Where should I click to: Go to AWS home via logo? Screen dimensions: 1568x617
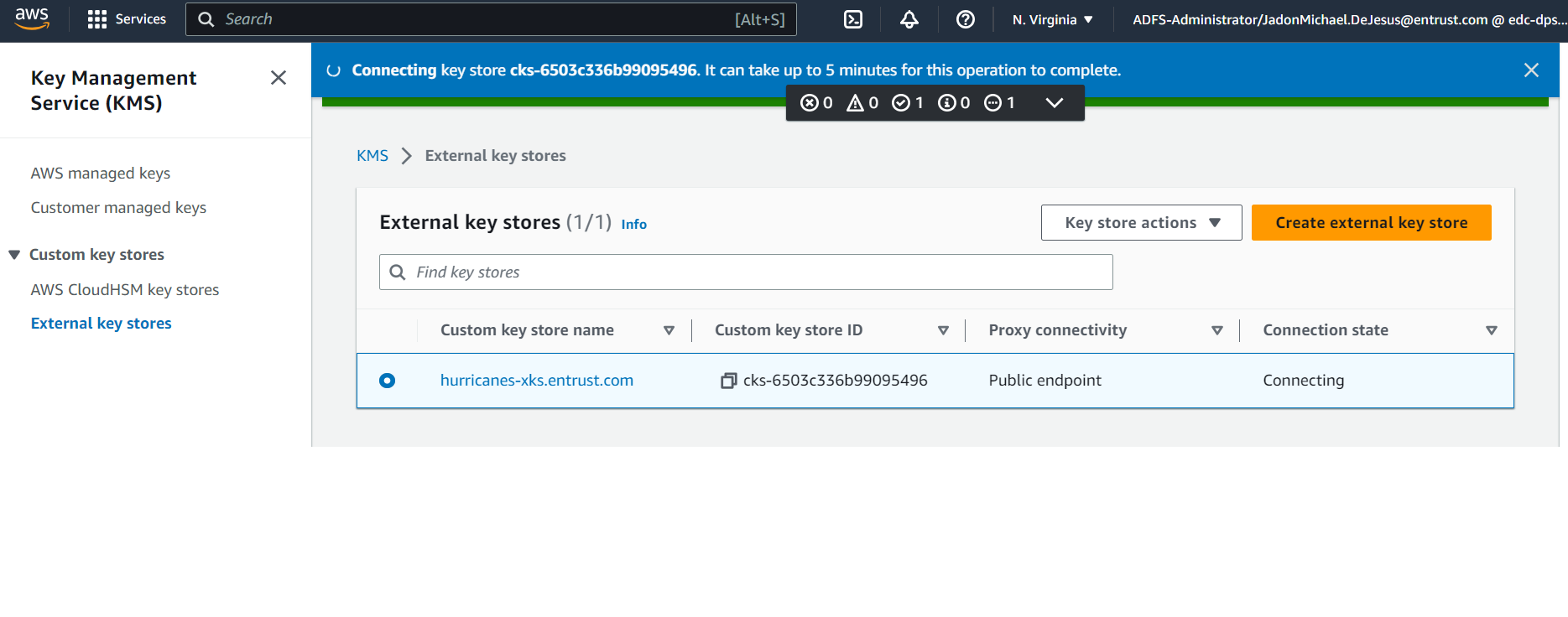click(32, 18)
